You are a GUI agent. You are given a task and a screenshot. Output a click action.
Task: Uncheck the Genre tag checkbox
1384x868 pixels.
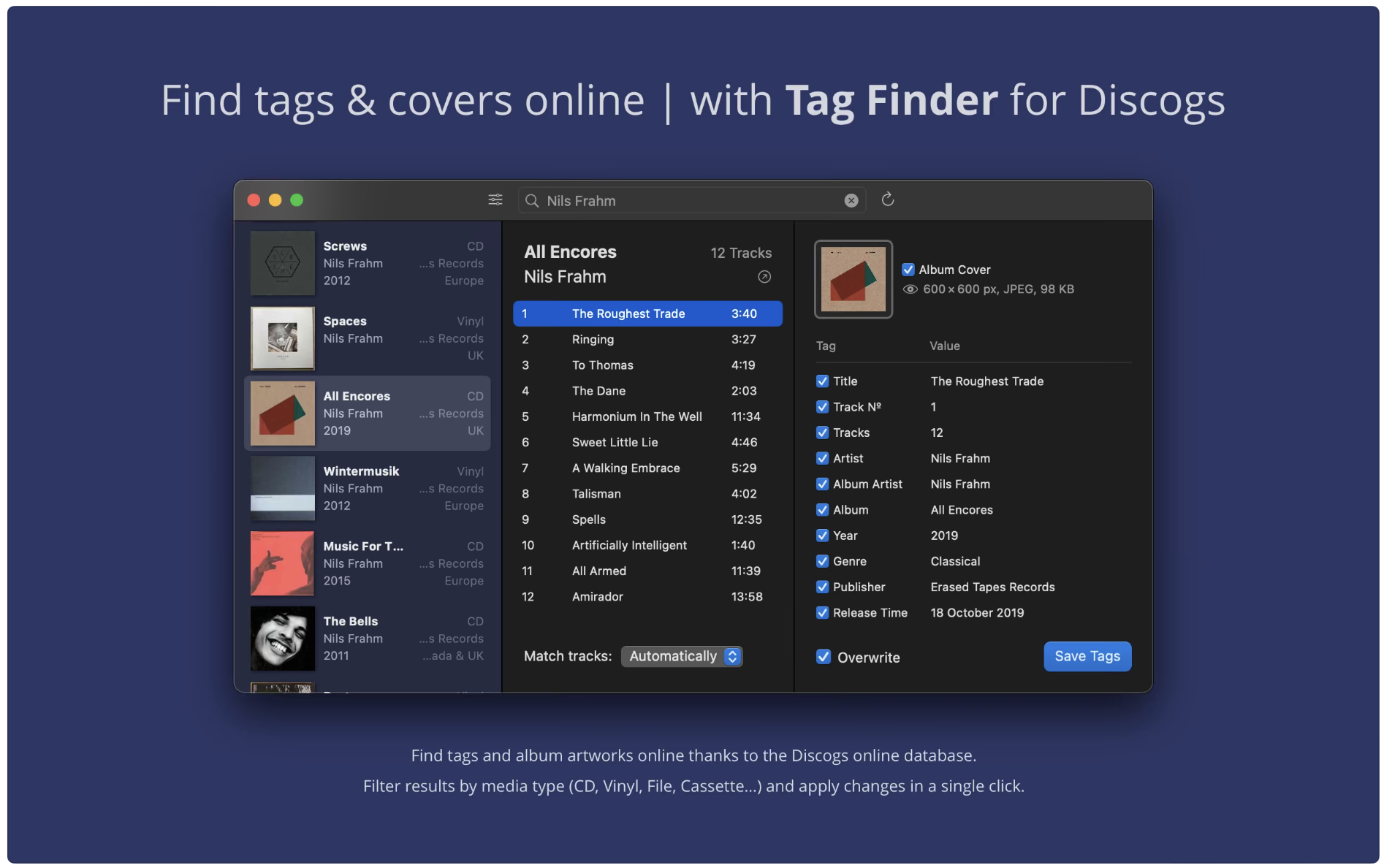pyautogui.click(x=822, y=561)
